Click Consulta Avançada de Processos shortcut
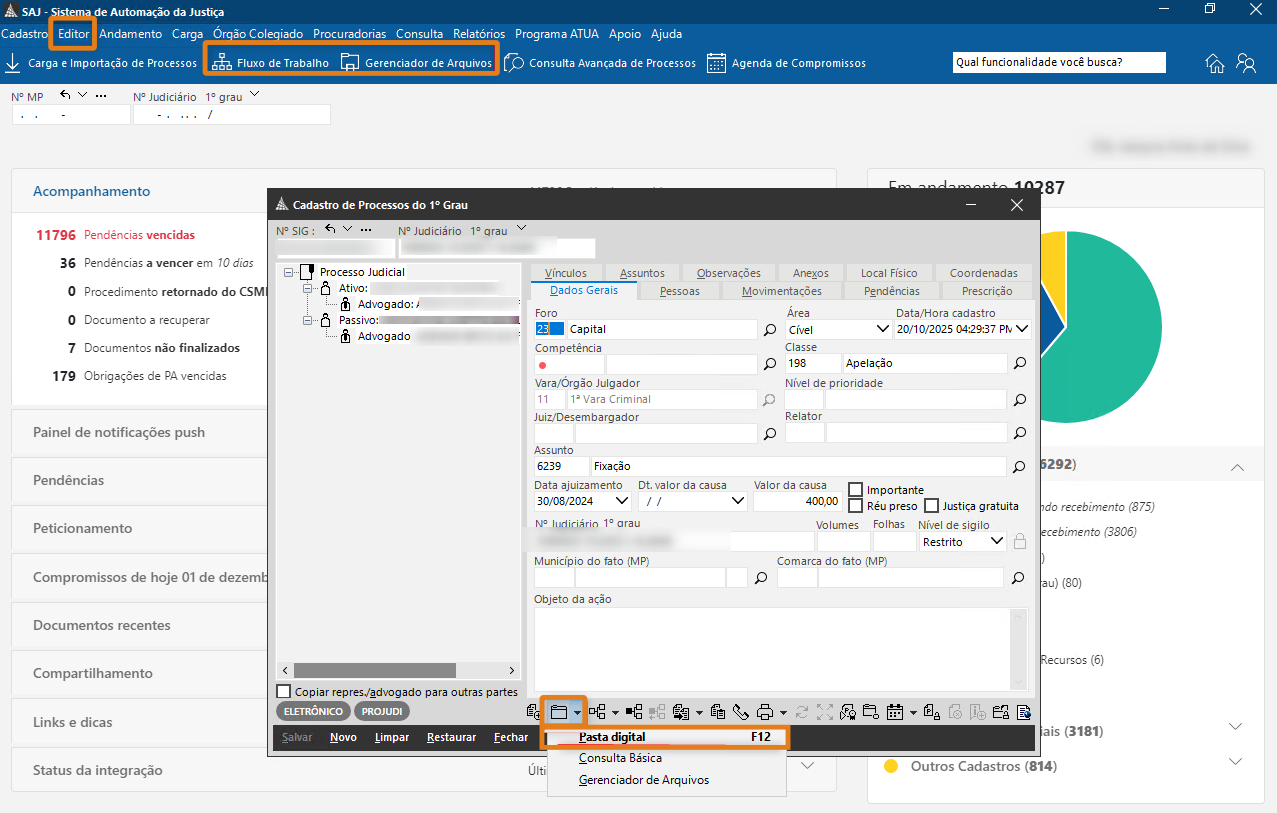The image size is (1277, 813). (x=600, y=63)
